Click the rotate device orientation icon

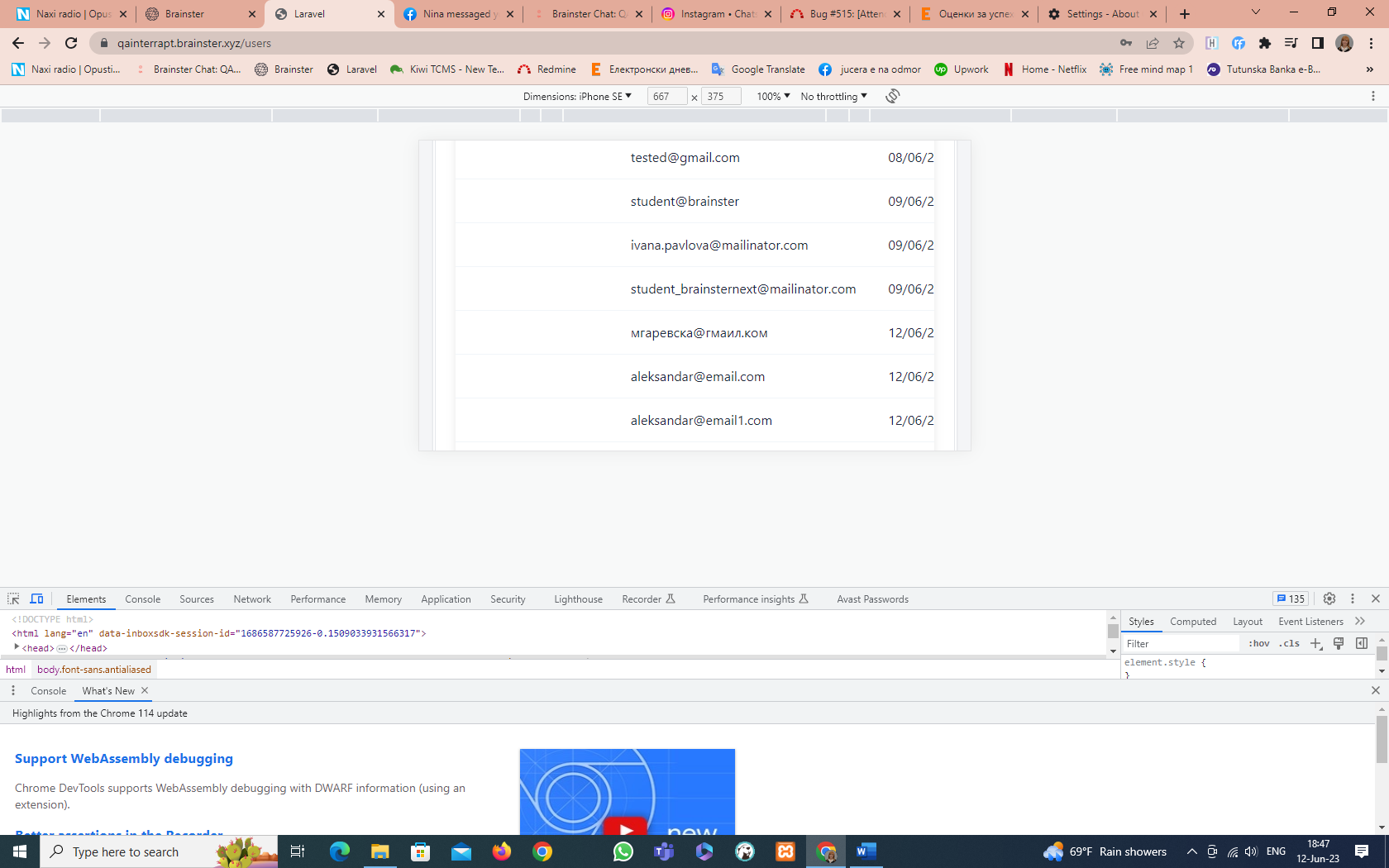(x=892, y=96)
